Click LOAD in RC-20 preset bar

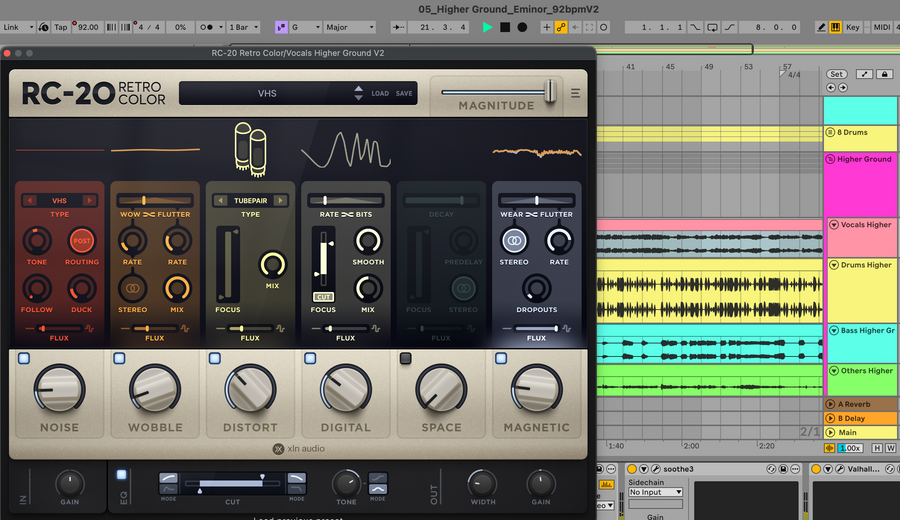380,94
